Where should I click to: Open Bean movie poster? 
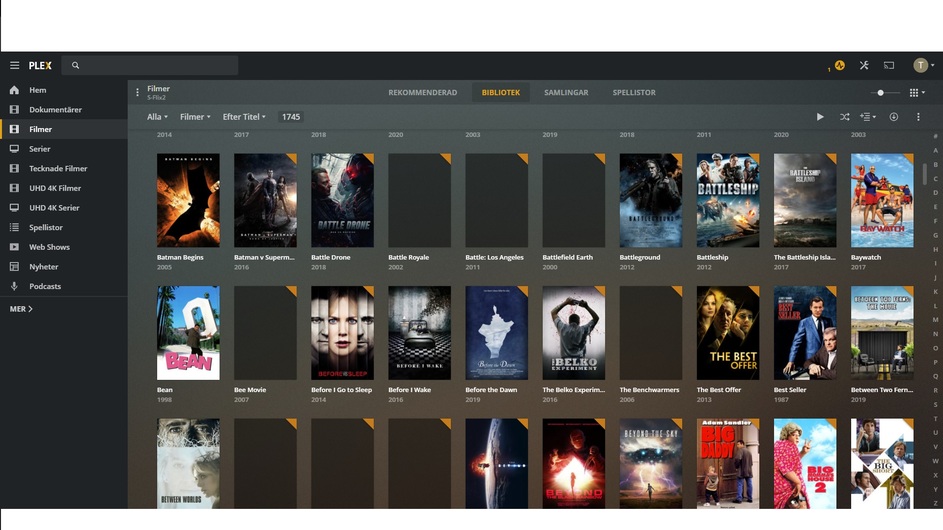[188, 333]
